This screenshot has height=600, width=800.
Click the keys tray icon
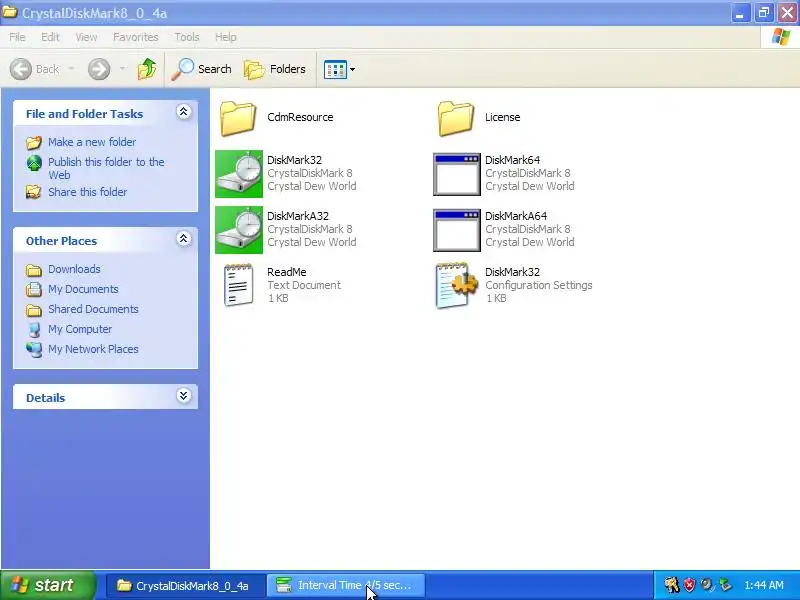tap(671, 585)
